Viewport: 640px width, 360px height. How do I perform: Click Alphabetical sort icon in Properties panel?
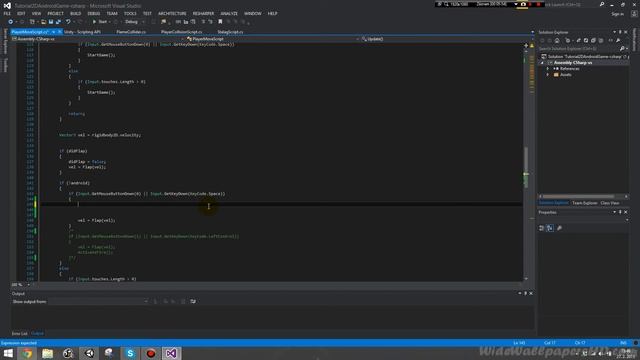(550, 228)
